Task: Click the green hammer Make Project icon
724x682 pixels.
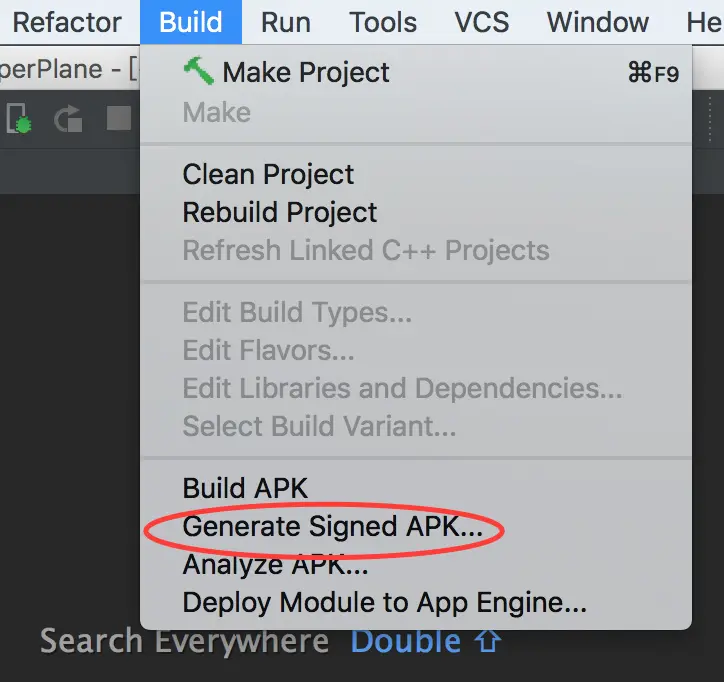Action: pyautogui.click(x=199, y=71)
